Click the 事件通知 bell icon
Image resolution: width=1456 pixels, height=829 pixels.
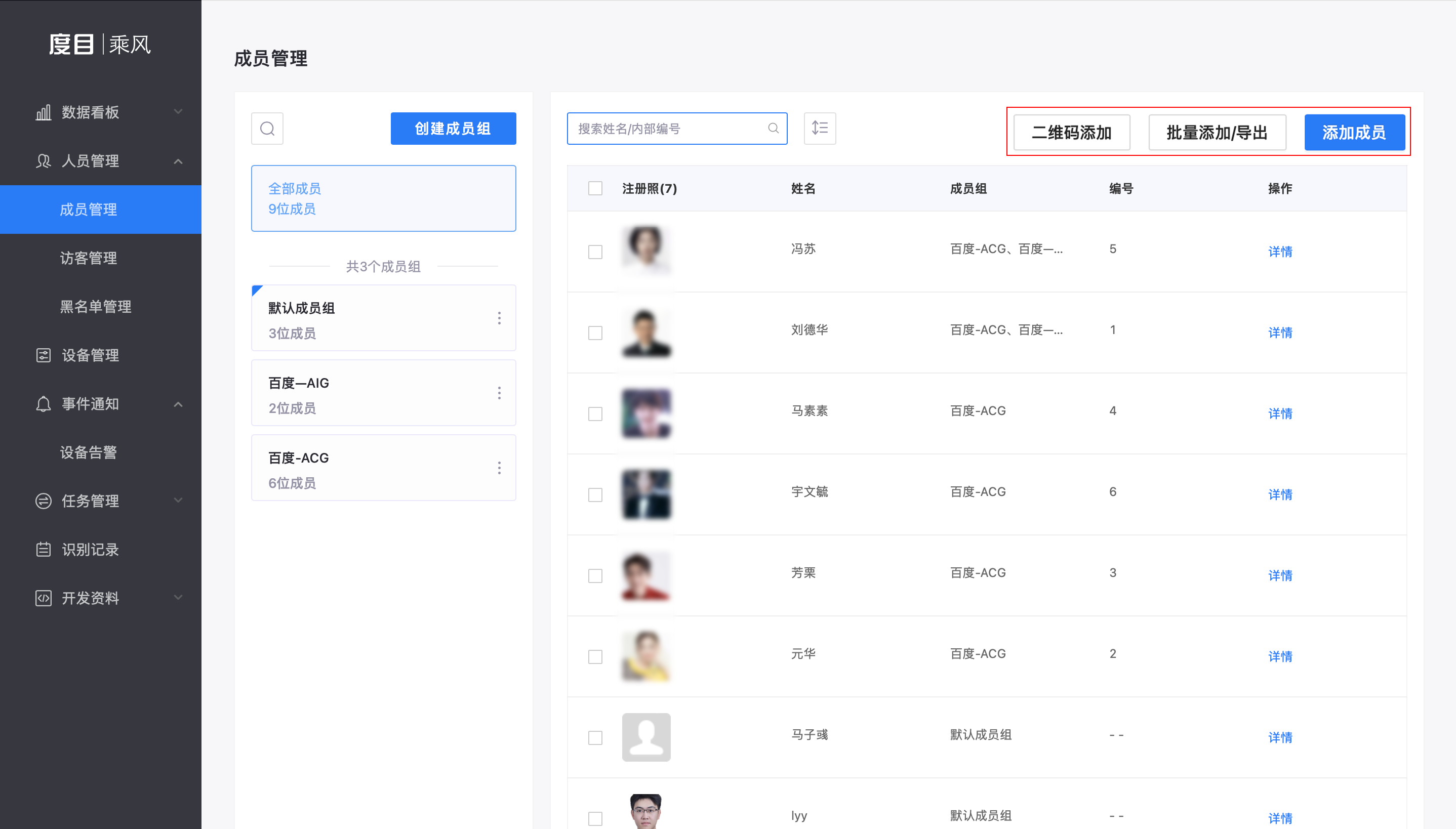coord(43,404)
